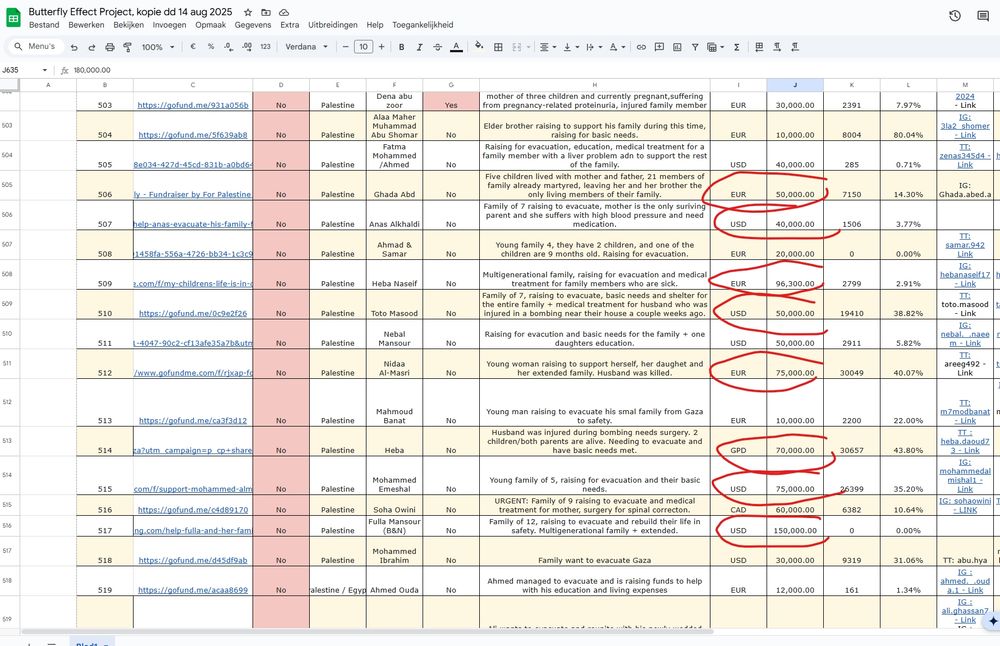
Task: Toggle italic formatting
Action: click(419, 47)
